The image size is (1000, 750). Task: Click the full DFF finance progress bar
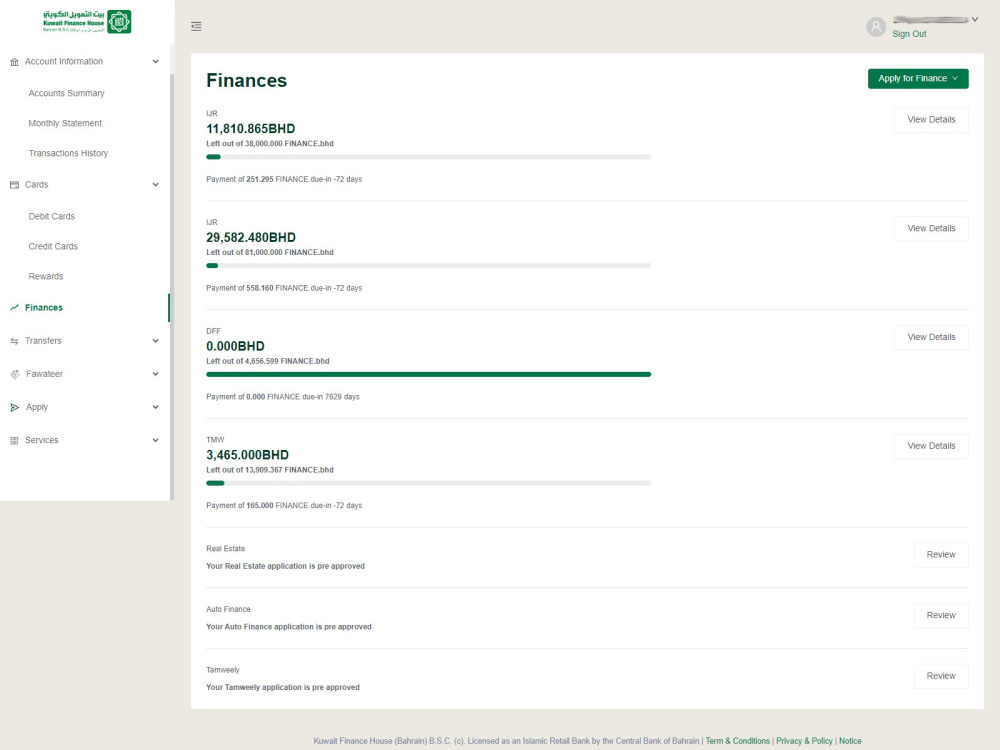pyautogui.click(x=429, y=374)
